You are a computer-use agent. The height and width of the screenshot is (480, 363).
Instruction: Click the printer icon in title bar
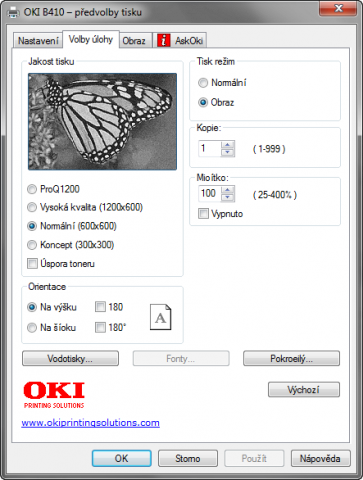tap(14, 12)
